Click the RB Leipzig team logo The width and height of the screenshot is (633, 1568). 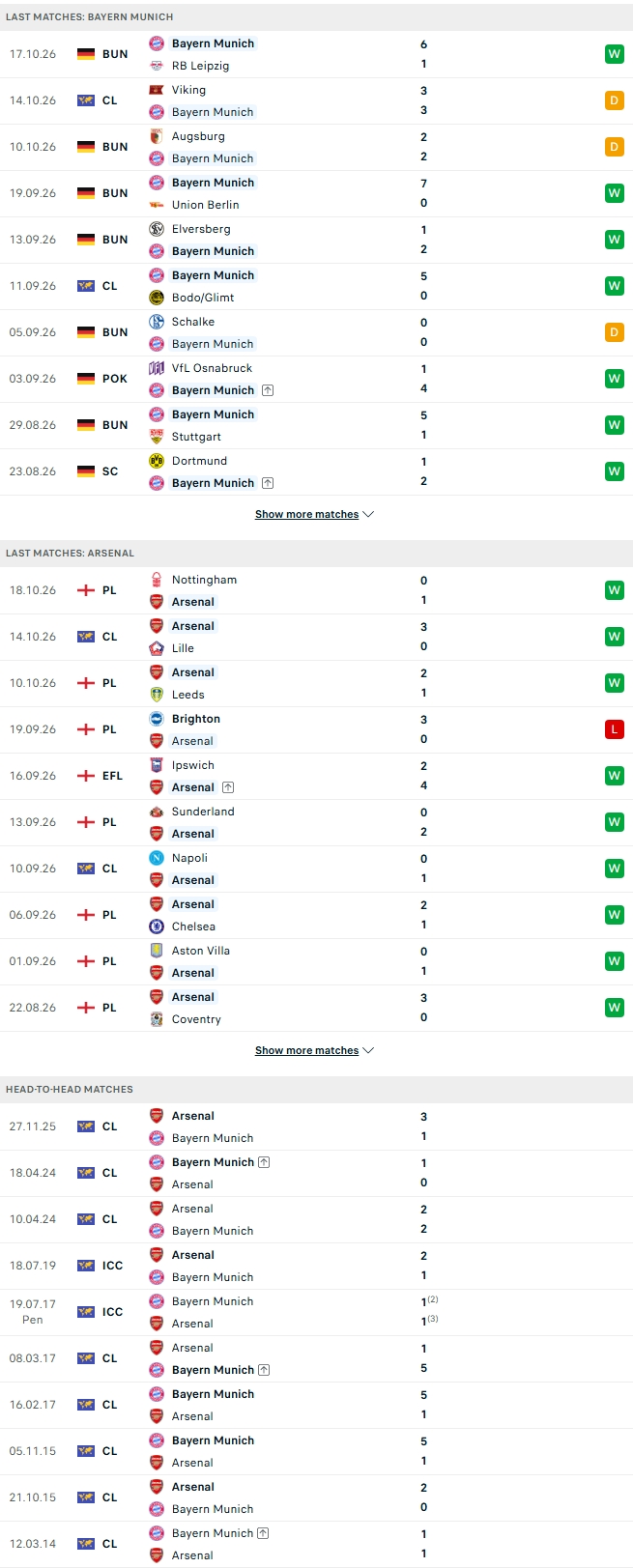pyautogui.click(x=157, y=66)
